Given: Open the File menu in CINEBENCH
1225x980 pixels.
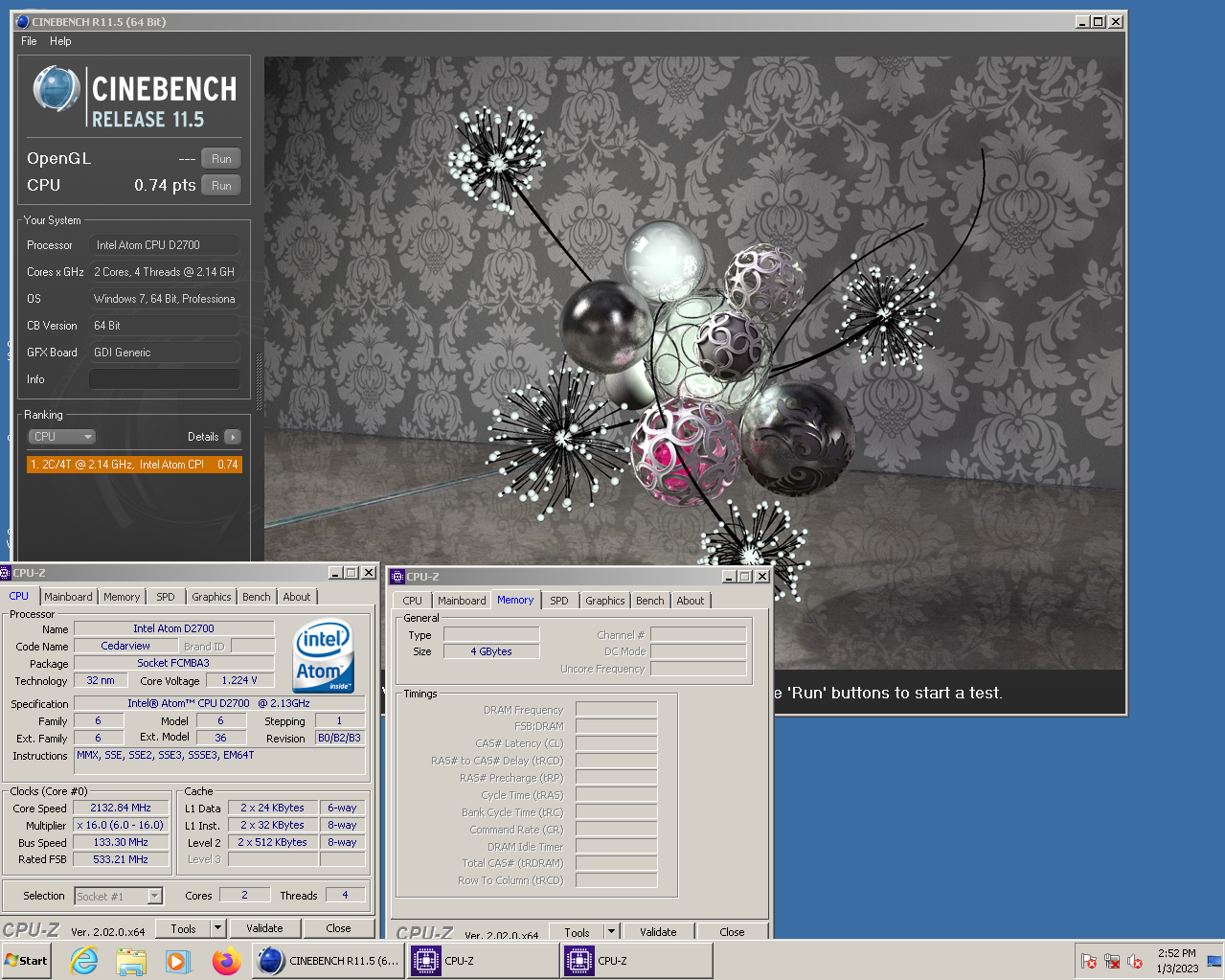Looking at the screenshot, I should point(29,41).
